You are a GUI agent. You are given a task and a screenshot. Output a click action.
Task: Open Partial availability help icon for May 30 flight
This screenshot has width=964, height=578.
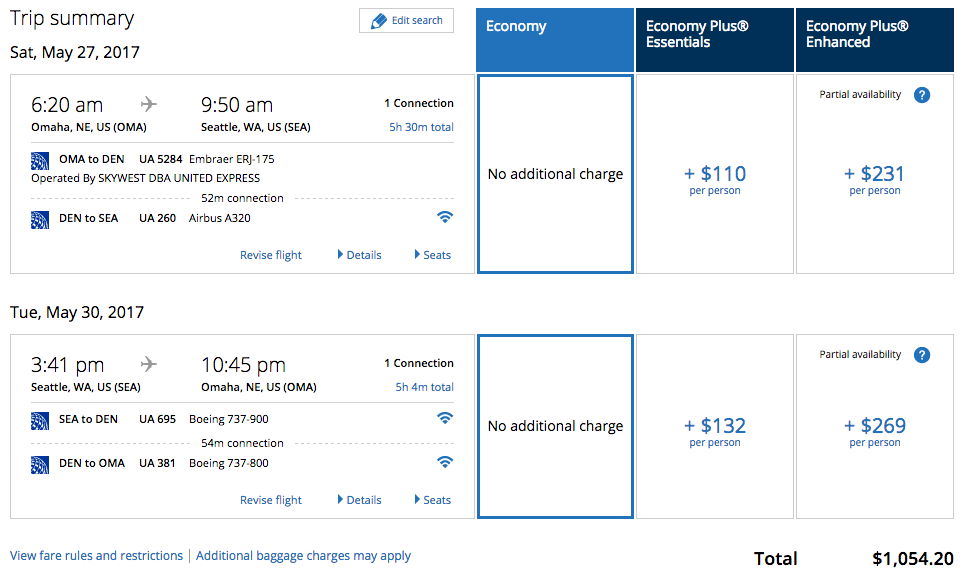click(x=922, y=355)
